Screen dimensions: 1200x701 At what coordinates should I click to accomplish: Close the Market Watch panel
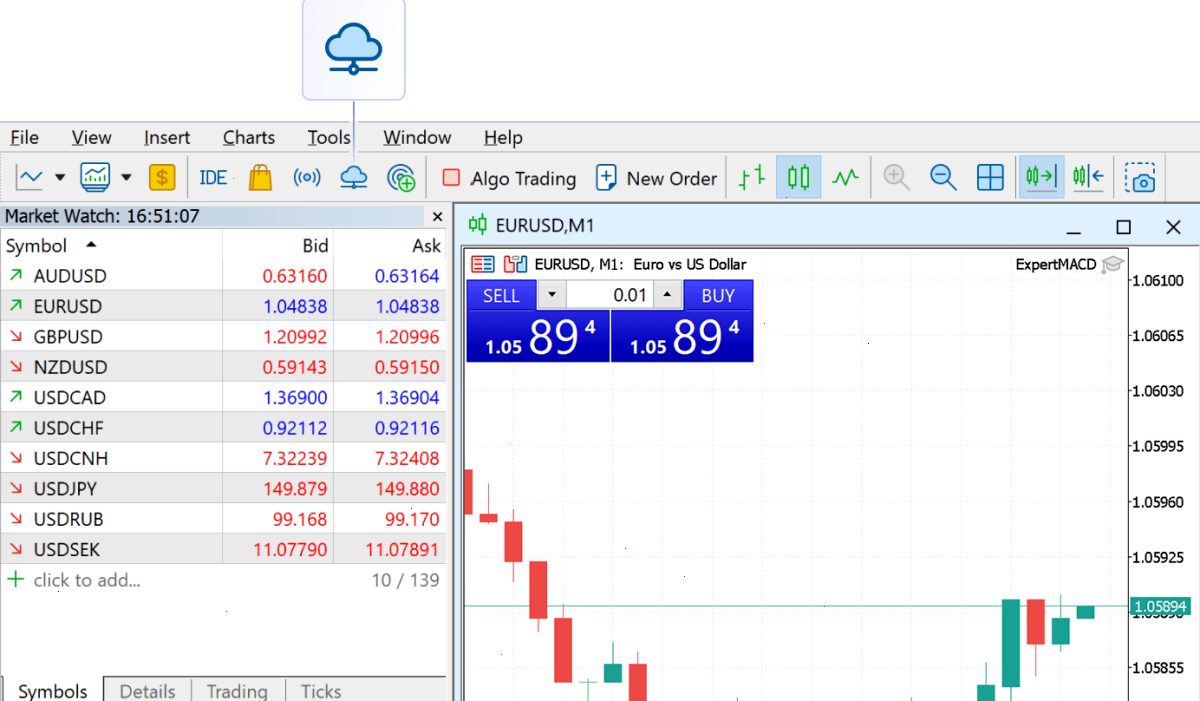[437, 216]
